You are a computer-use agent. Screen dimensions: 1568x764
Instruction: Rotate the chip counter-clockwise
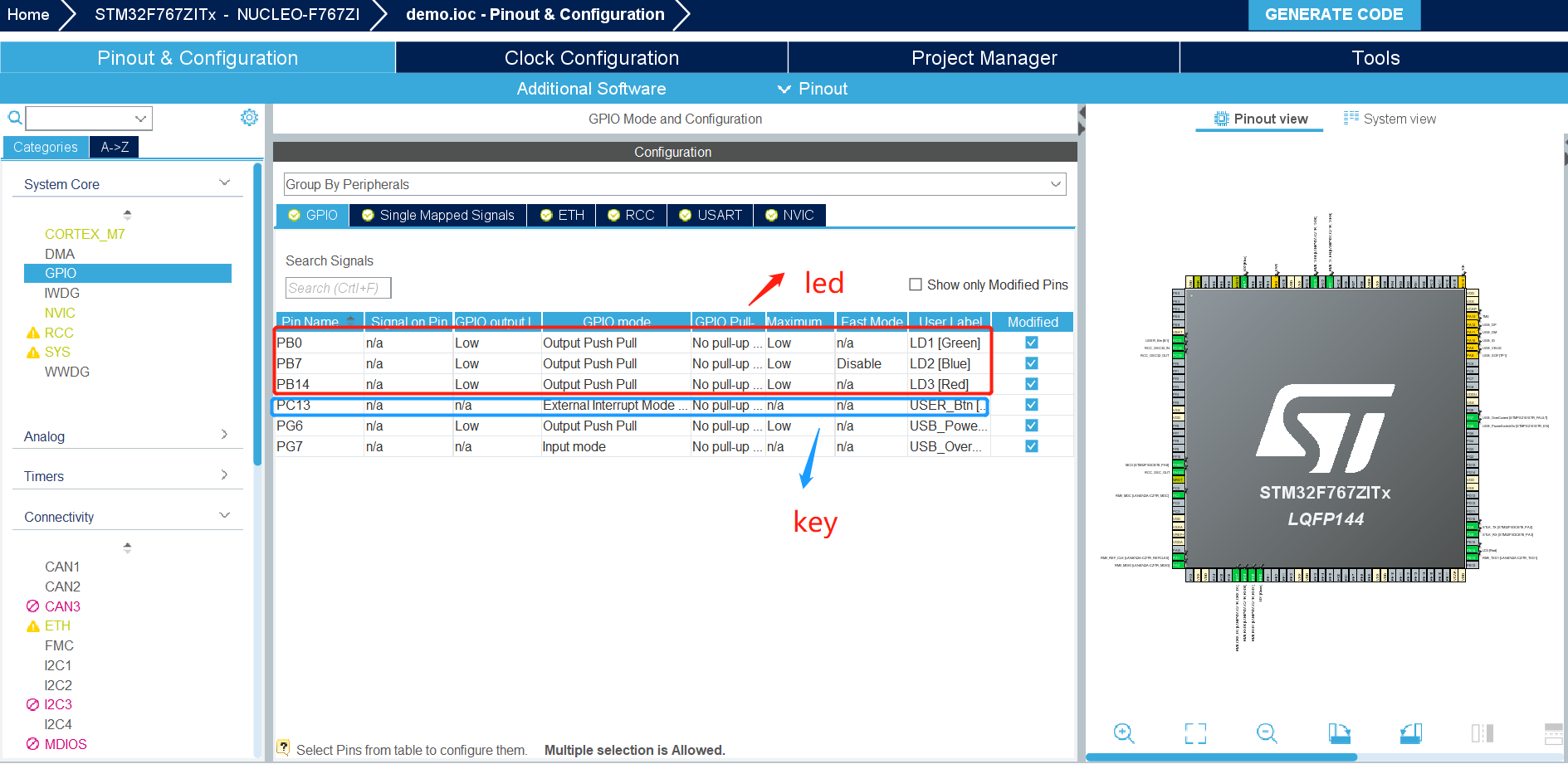click(1411, 733)
